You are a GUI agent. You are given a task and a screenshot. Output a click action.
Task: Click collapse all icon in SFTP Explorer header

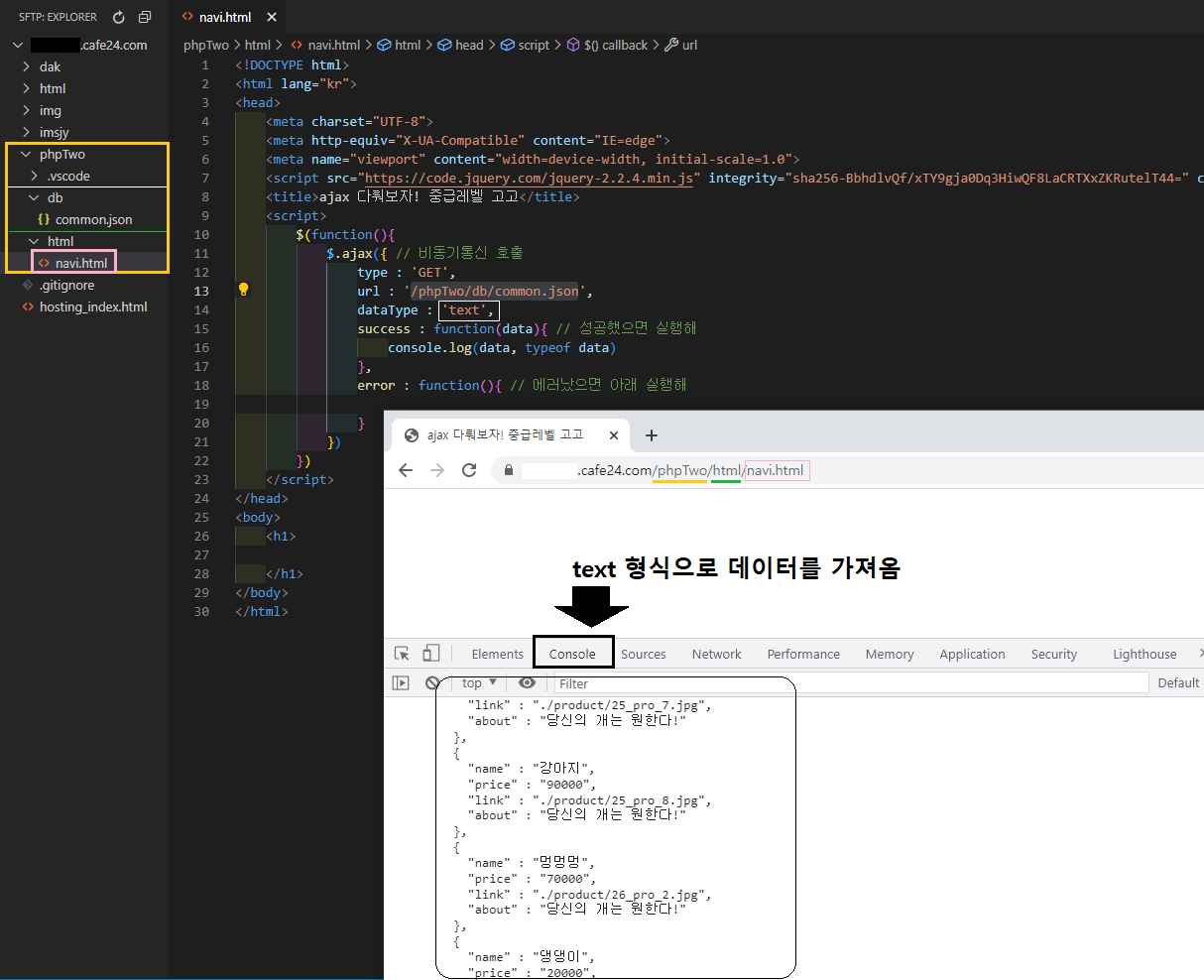point(145,17)
